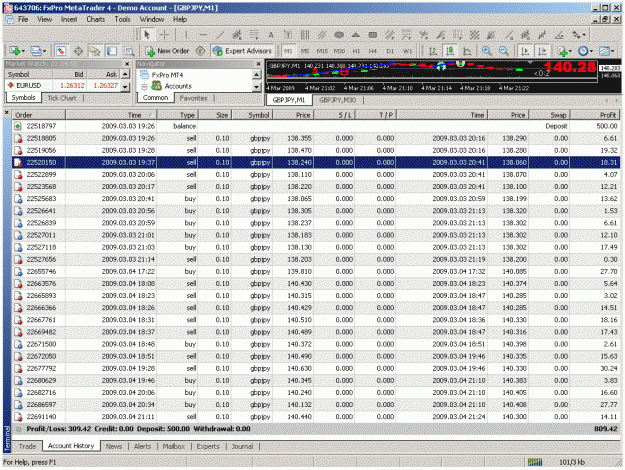Switch to Favorites tab in Navigator

tap(193, 98)
